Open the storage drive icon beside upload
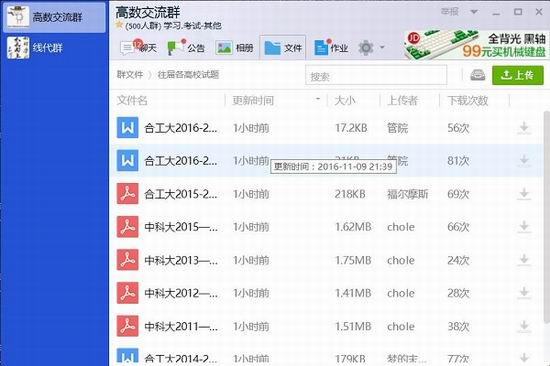This screenshot has width=550, height=366. tap(477, 75)
